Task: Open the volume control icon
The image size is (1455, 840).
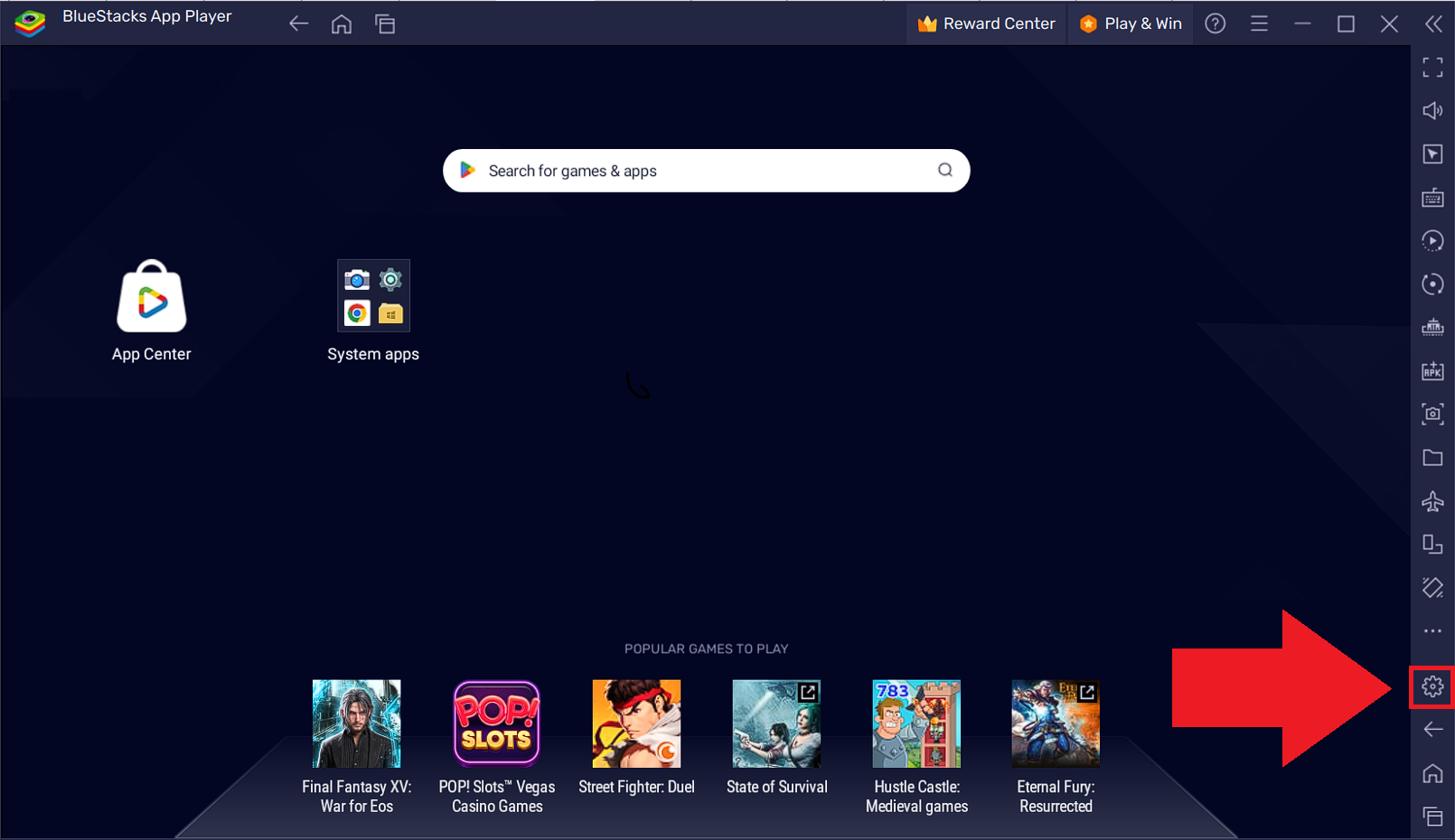Action: point(1432,110)
